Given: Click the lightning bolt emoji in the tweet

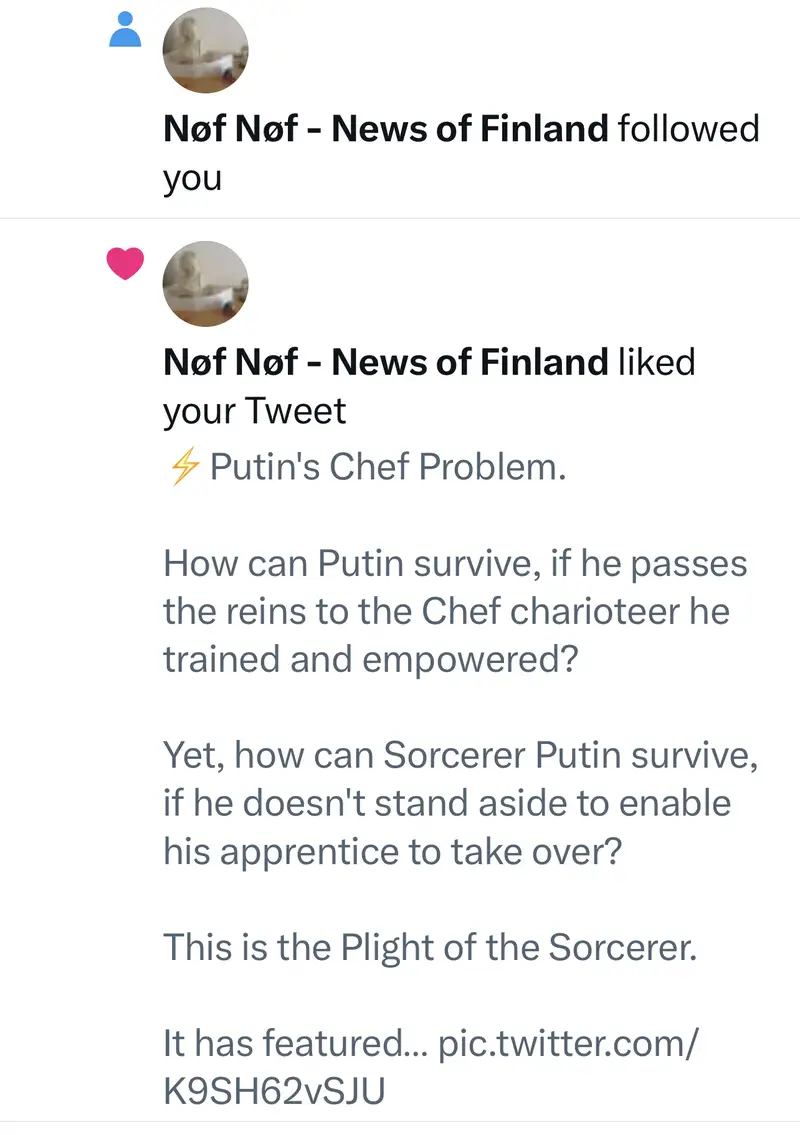Looking at the screenshot, I should (182, 467).
